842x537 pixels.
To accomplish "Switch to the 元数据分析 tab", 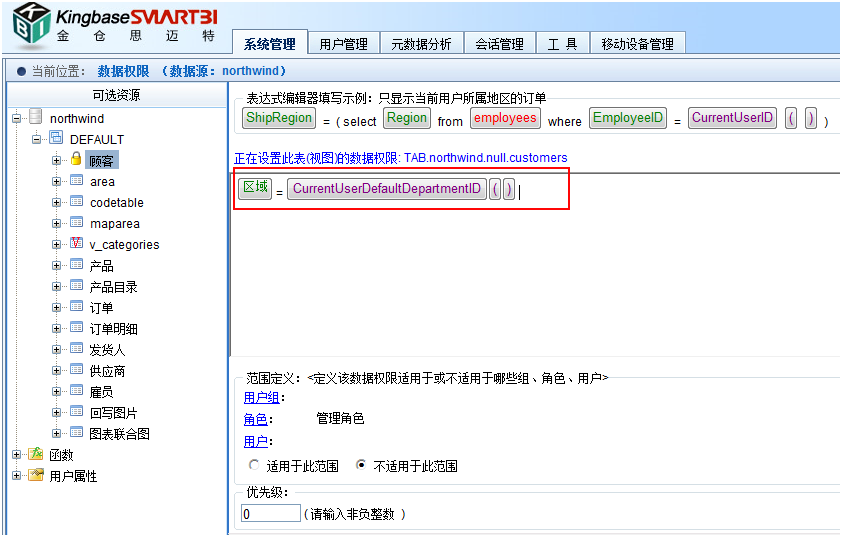I will (421, 43).
